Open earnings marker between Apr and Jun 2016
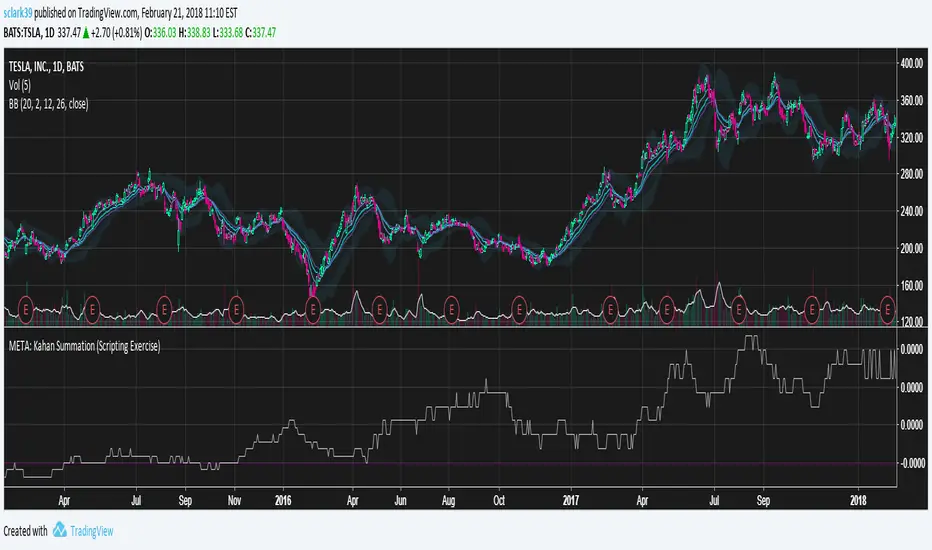The width and height of the screenshot is (932, 550). click(x=379, y=309)
